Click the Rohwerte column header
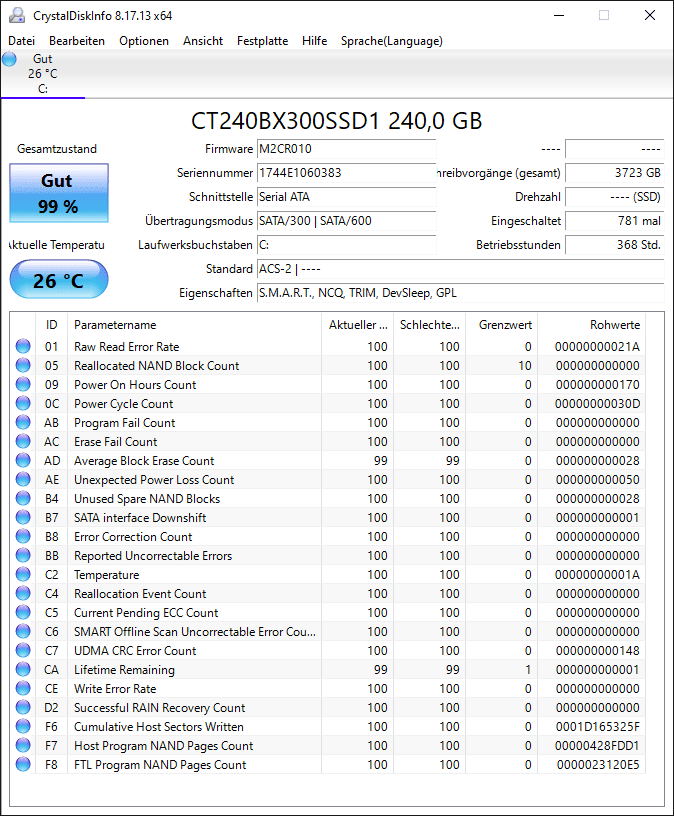This screenshot has height=816, width=674. [x=591, y=325]
